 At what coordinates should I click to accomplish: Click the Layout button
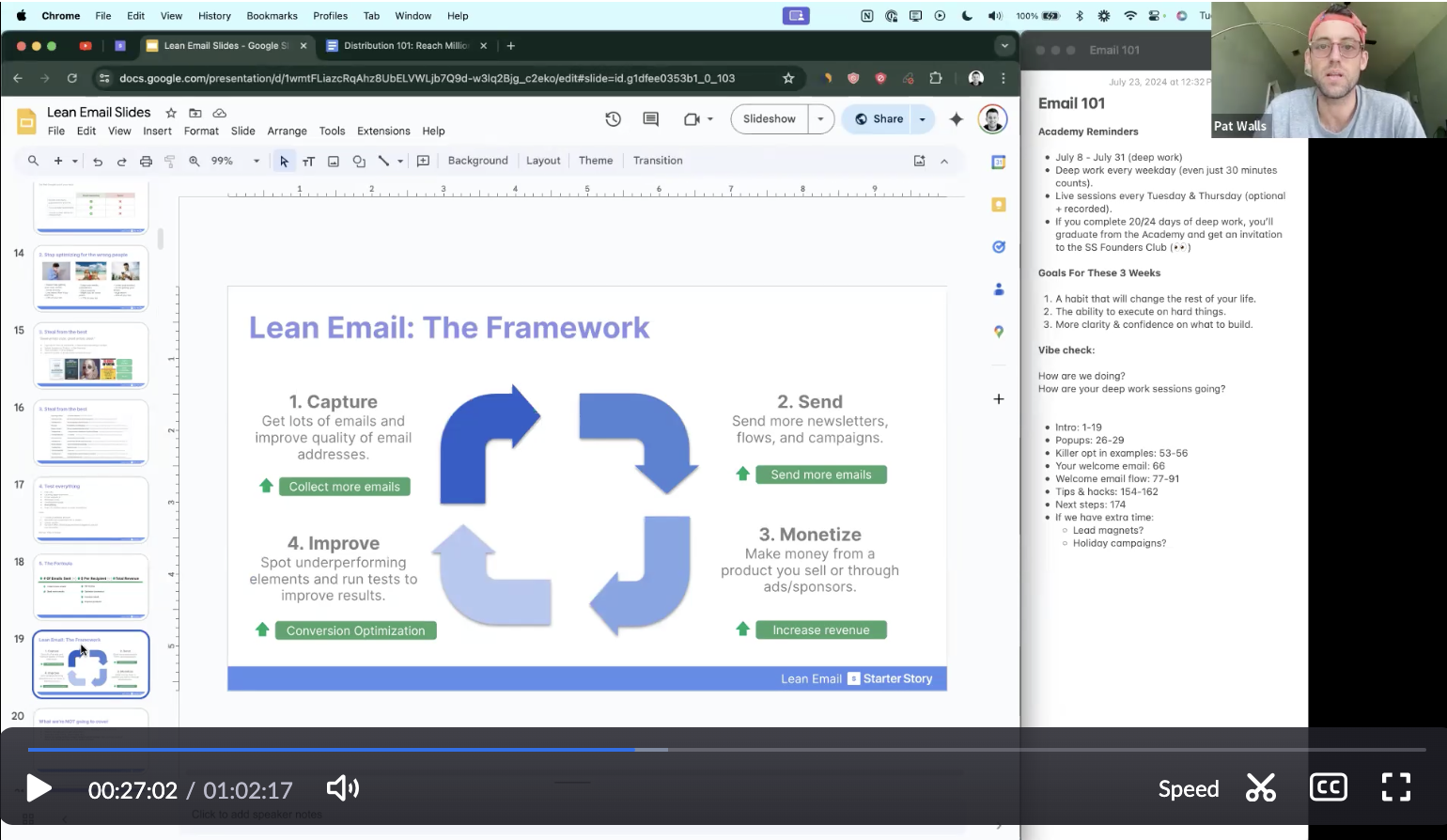pyautogui.click(x=543, y=161)
